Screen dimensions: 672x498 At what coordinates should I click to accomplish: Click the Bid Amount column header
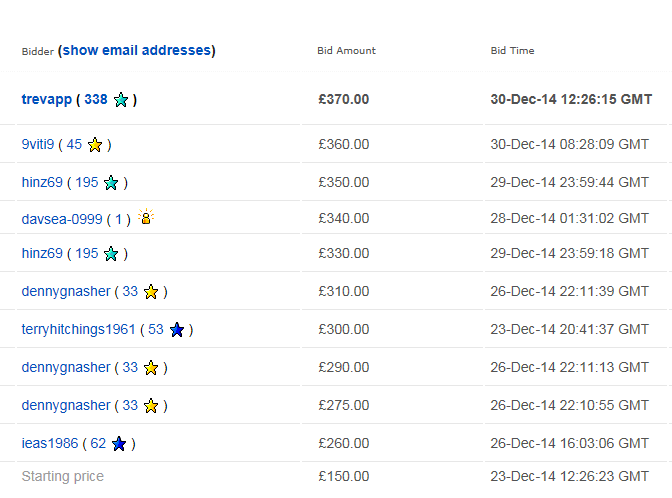(346, 50)
